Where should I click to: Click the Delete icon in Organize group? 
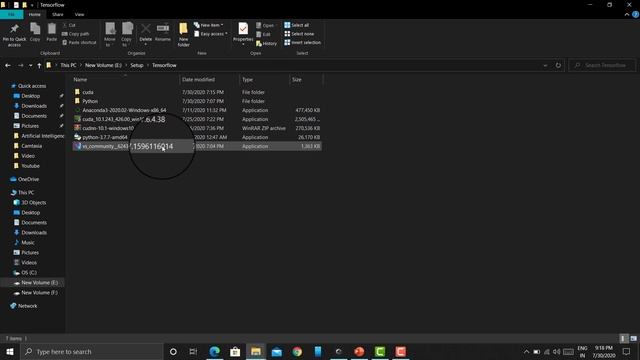coord(145,33)
